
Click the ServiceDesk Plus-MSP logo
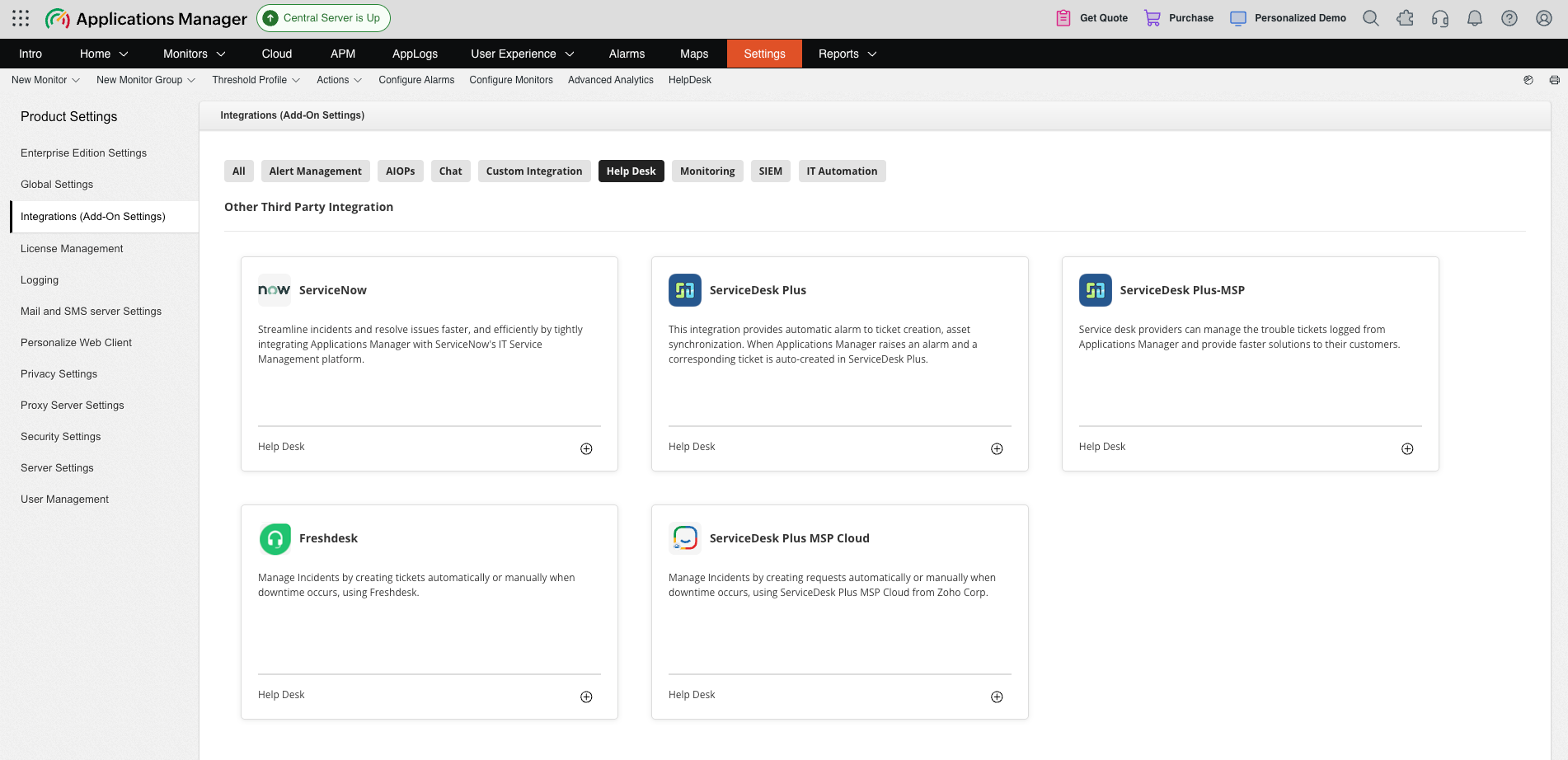tap(1096, 290)
